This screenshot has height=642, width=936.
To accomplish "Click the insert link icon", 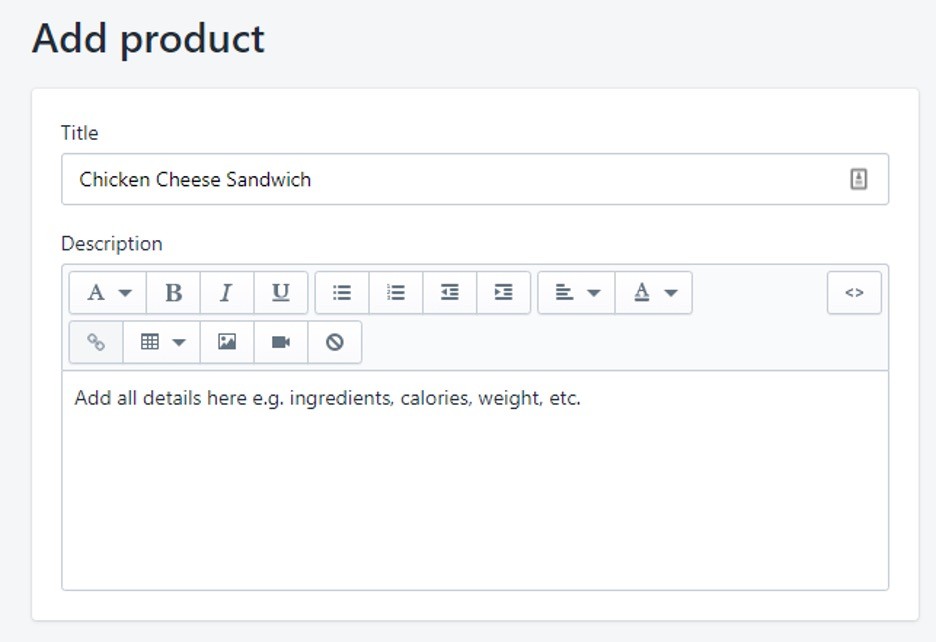I will click(x=96, y=342).
